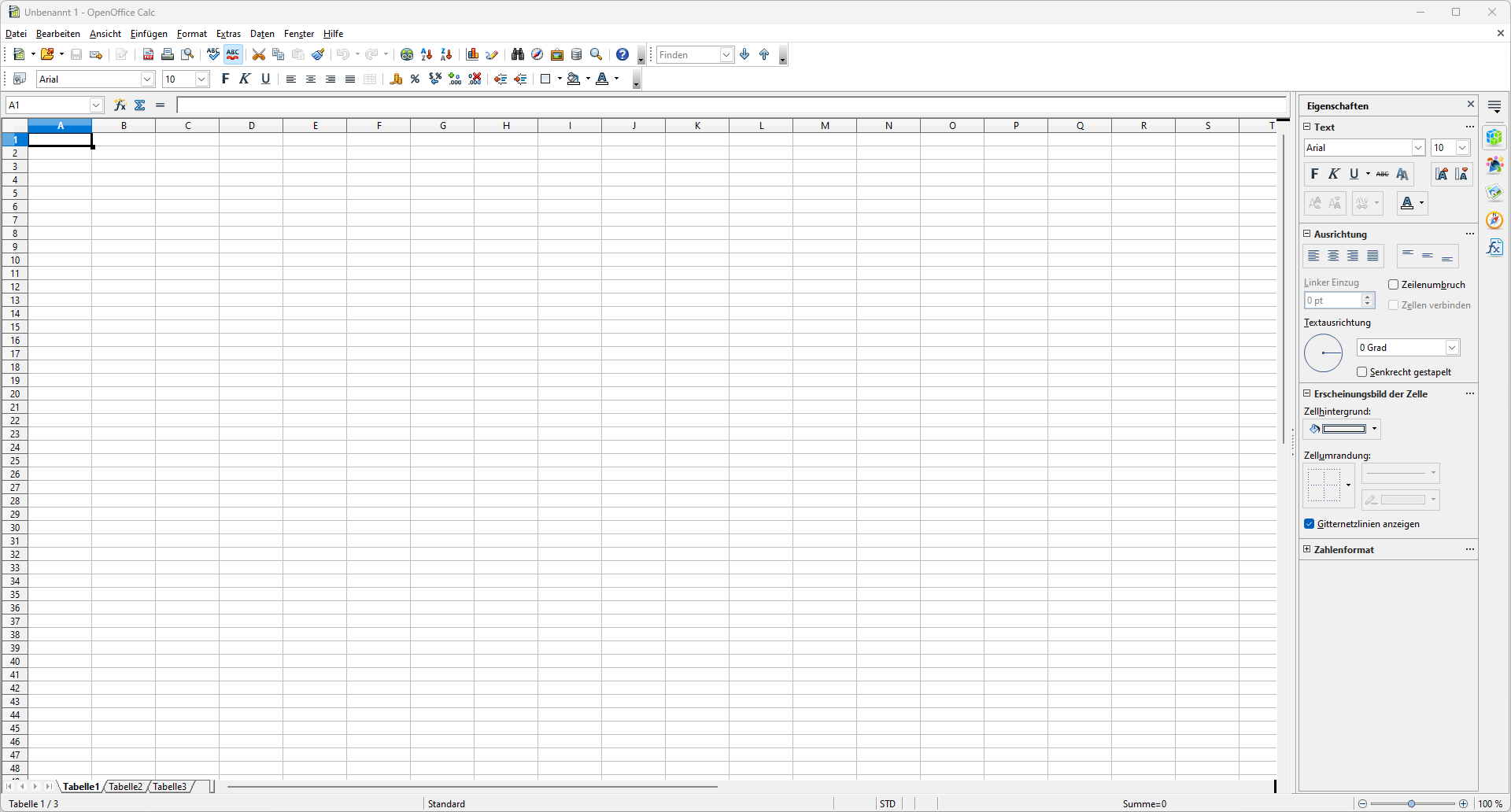Sort descending with the Z-A icon

tap(446, 54)
